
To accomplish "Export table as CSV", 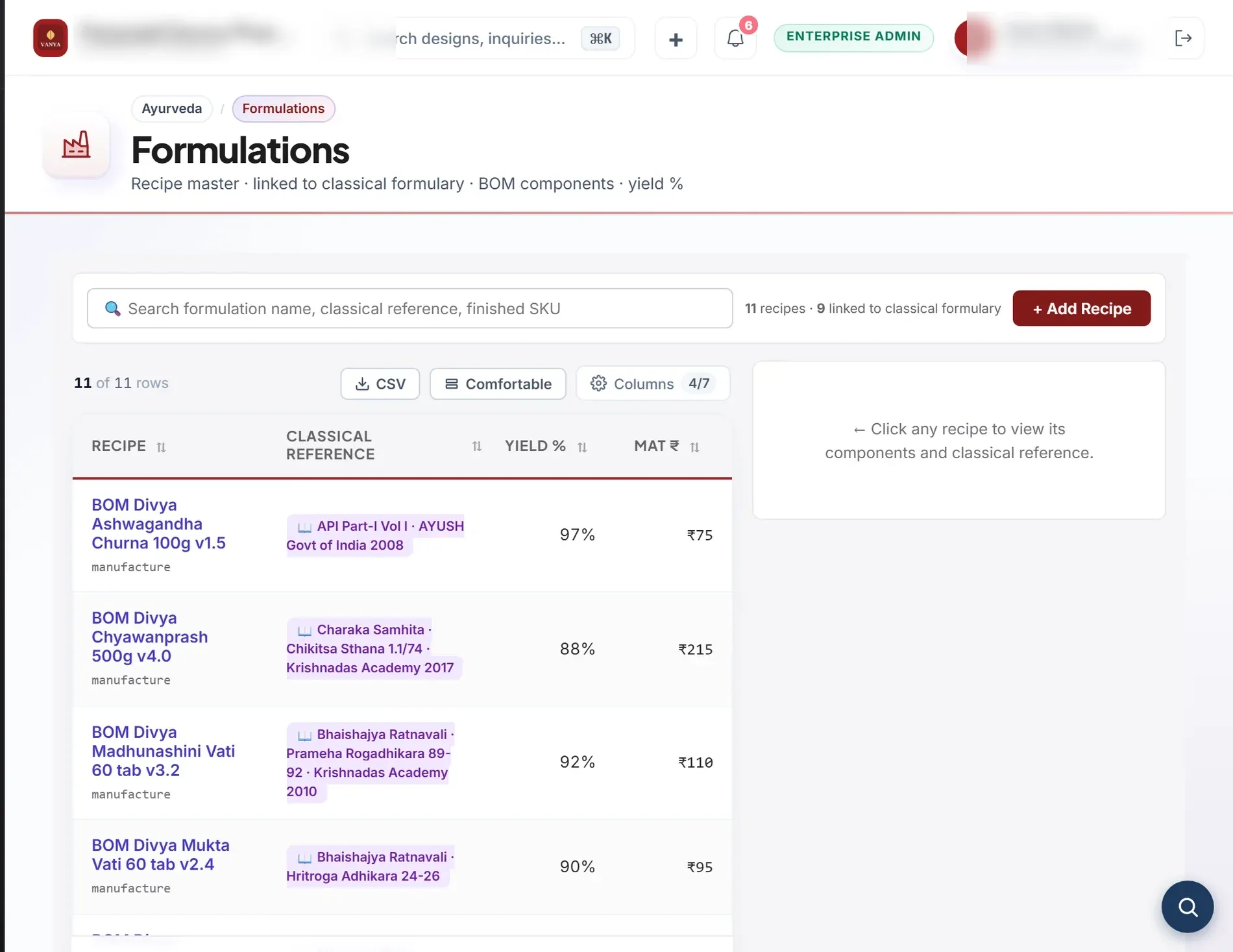I will pos(380,384).
